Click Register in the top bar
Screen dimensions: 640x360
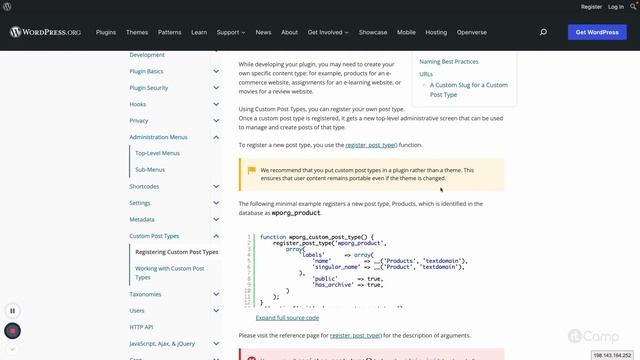(591, 7)
